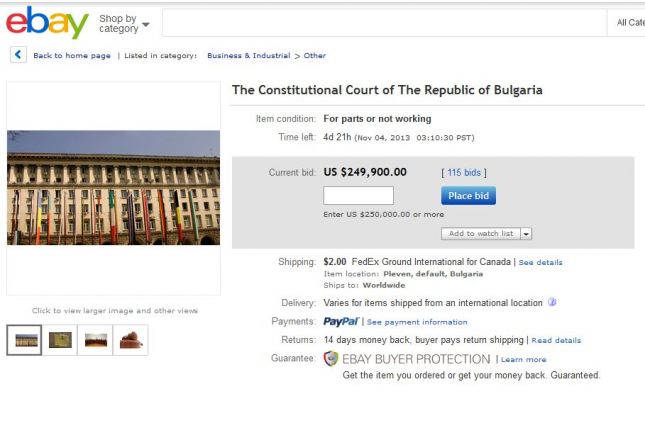Viewport: 645px width, 423px height.
Task: Click the PayPal logo
Action: click(342, 322)
